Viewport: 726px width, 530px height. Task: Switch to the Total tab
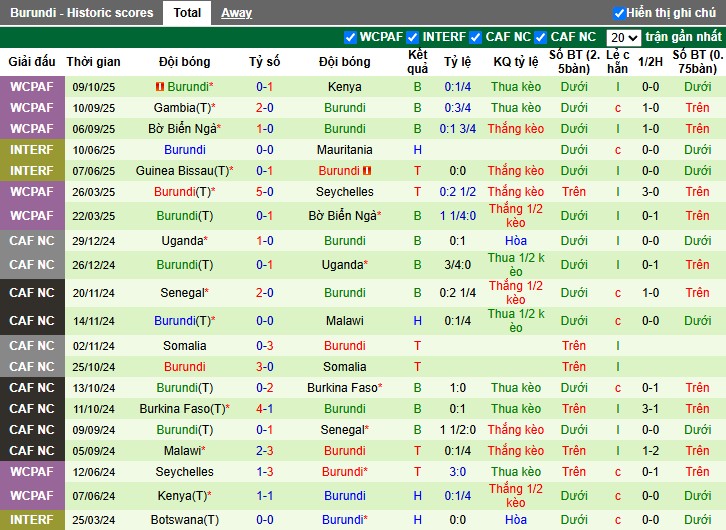pos(187,13)
